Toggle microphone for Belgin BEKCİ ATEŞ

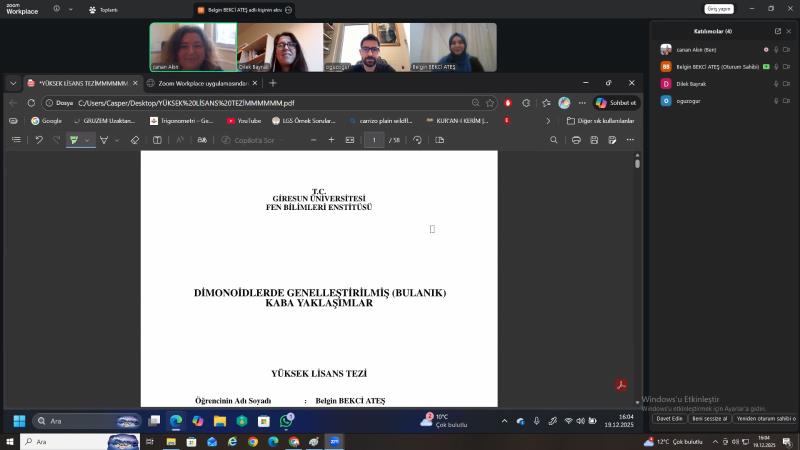[776, 66]
